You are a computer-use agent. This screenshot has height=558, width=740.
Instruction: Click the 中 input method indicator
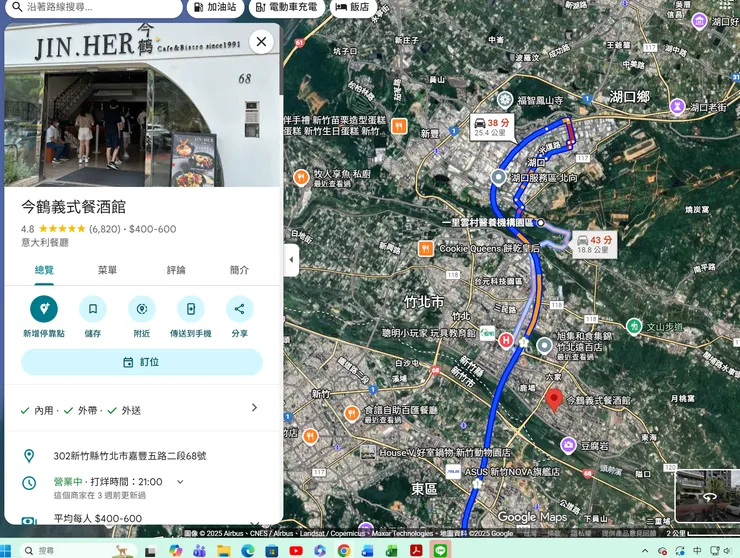click(697, 550)
